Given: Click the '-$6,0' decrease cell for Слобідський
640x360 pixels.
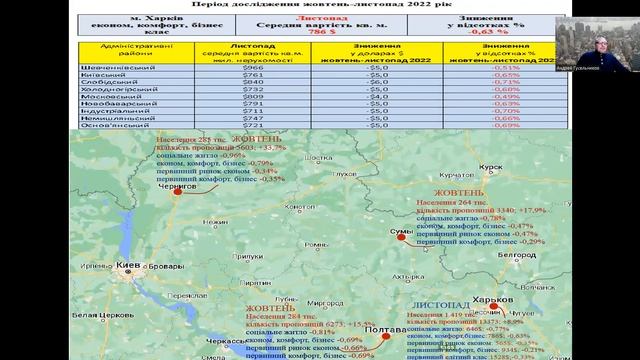Looking at the screenshot, I should [377, 82].
